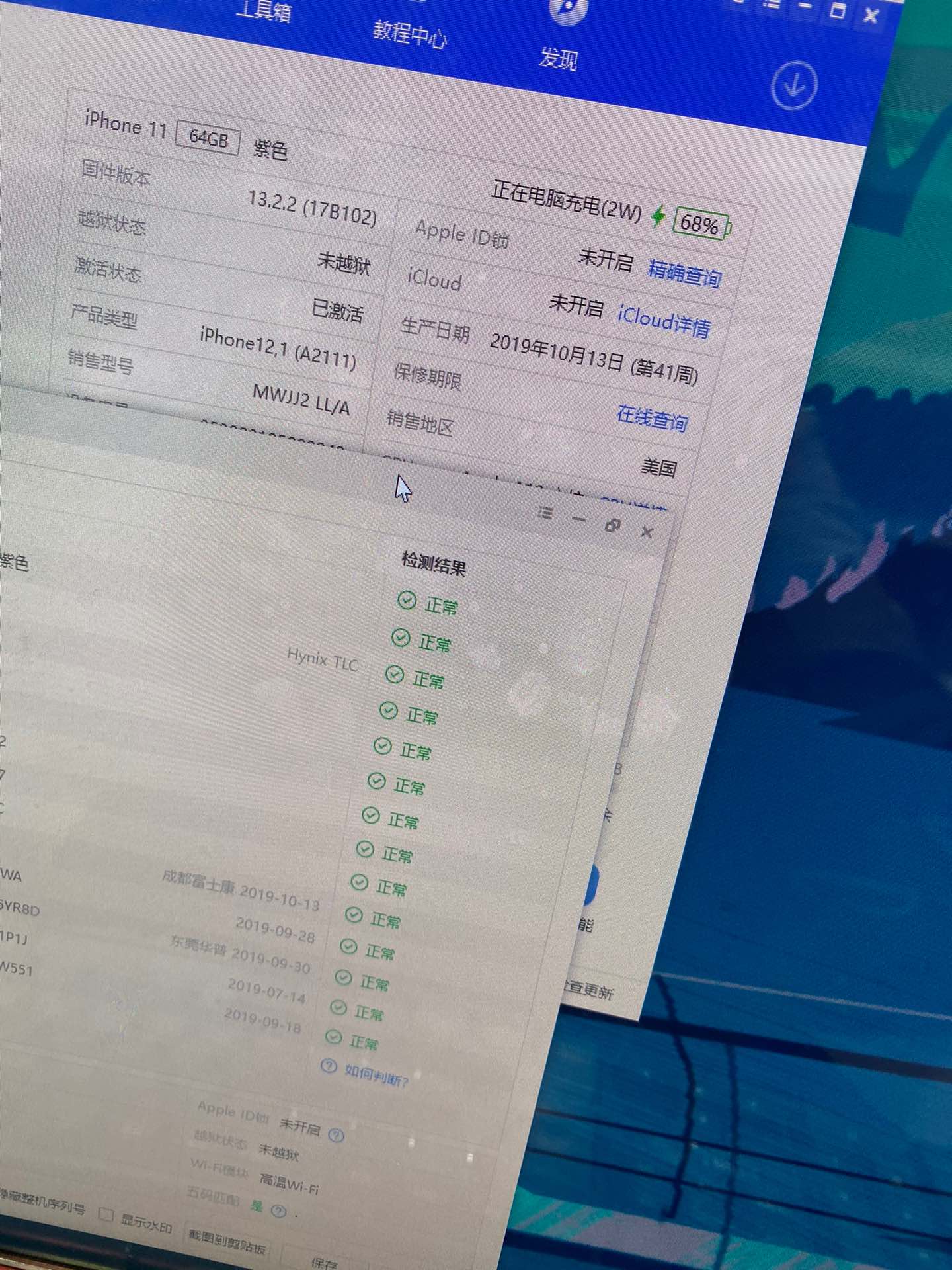952x1270 pixels.
Task: Select 正在电脑充电(2W) status text
Action: click(x=567, y=200)
